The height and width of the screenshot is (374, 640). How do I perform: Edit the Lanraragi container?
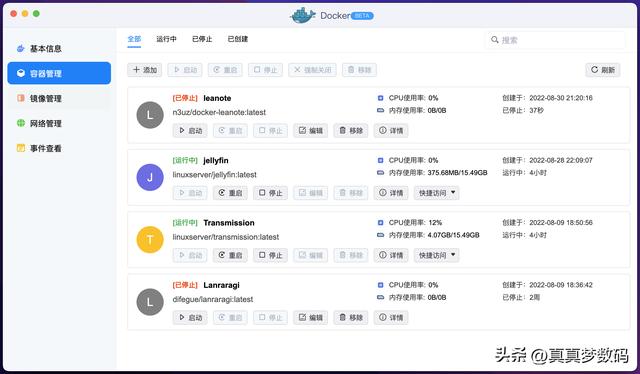311,317
